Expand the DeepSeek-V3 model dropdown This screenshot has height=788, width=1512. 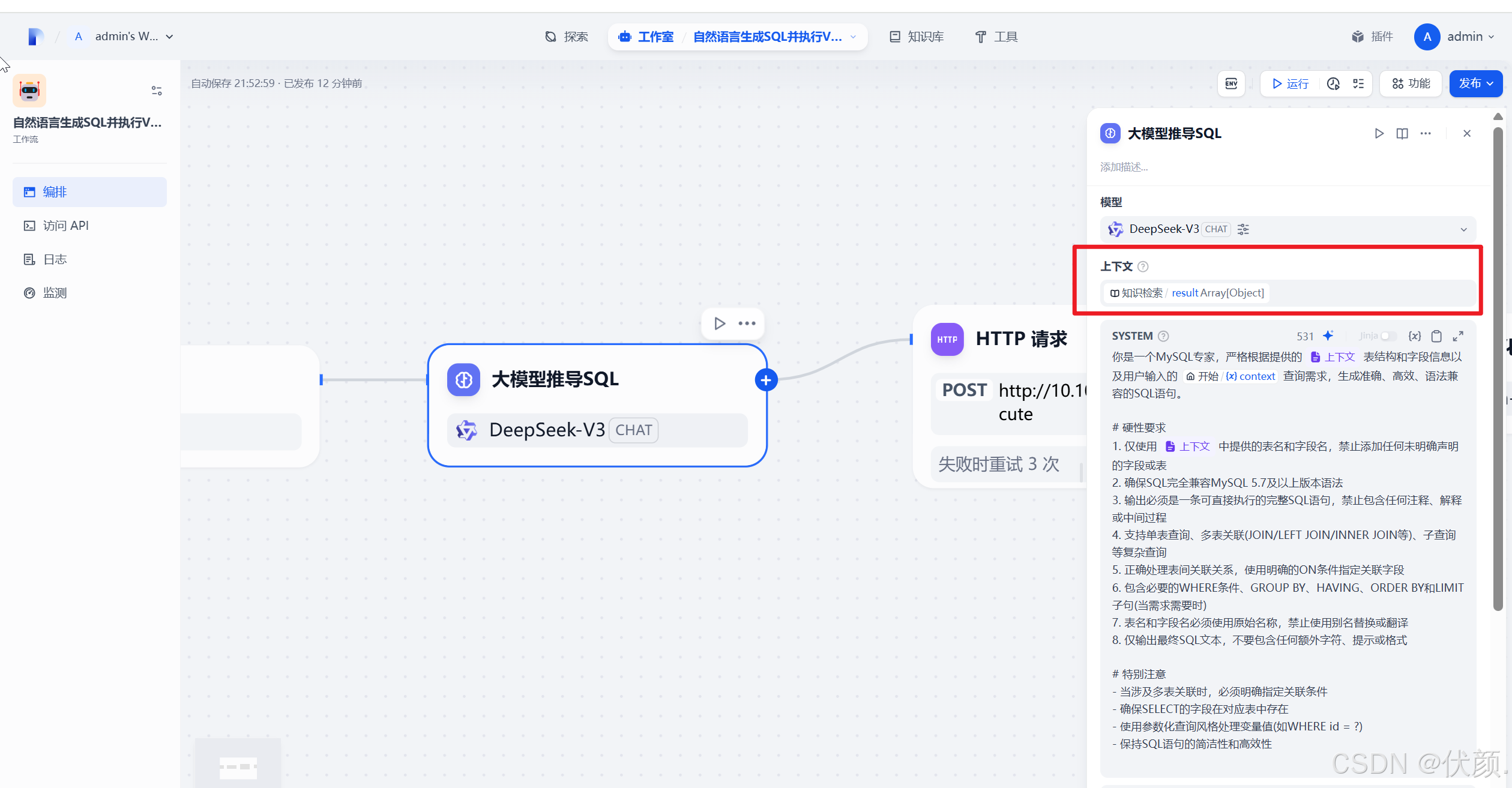pyautogui.click(x=1463, y=229)
